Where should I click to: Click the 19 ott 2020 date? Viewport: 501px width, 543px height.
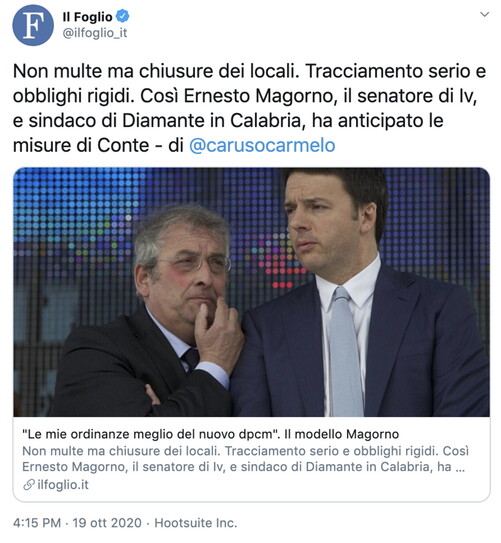pyautogui.click(x=107, y=523)
